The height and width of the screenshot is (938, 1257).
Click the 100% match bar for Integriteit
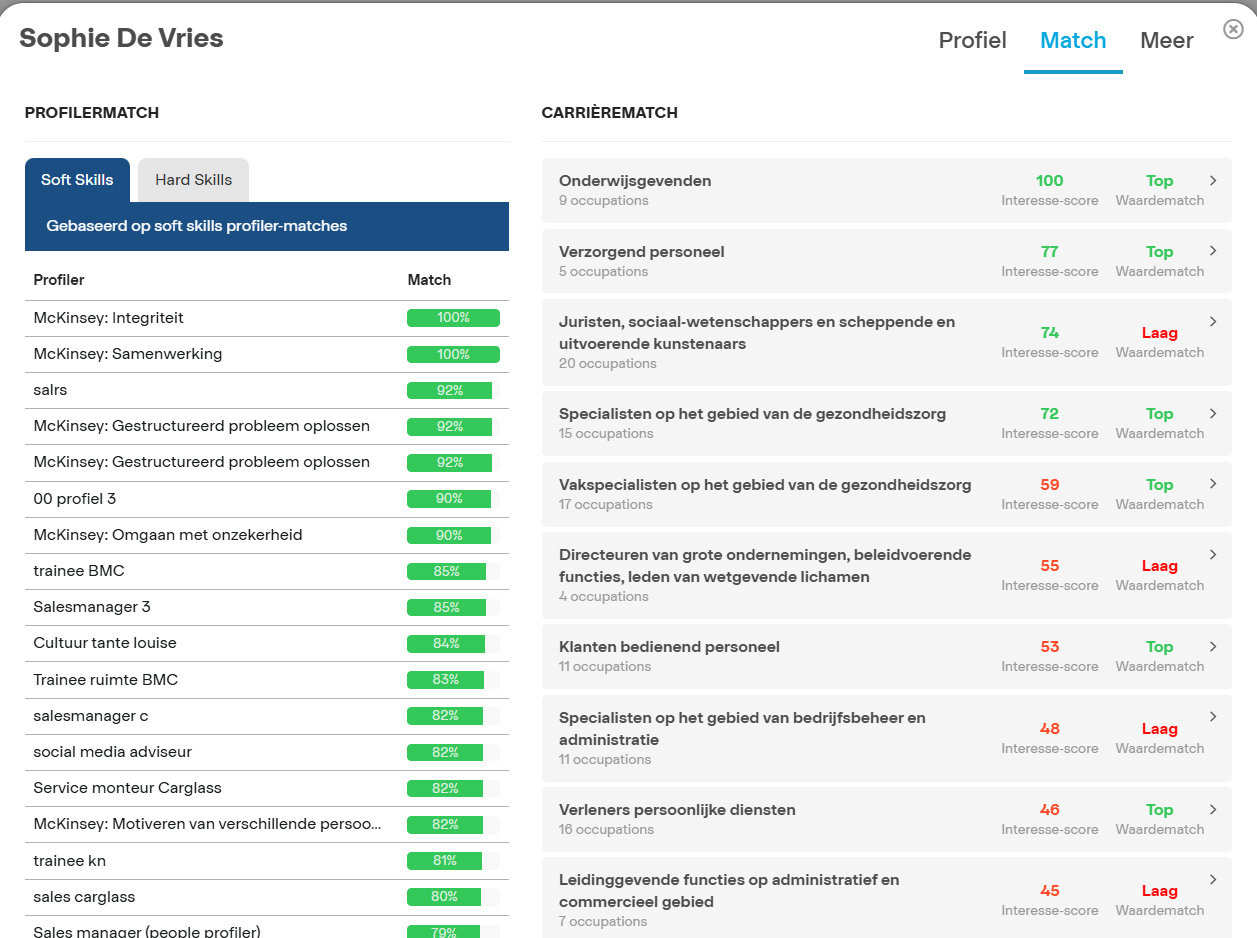coord(453,318)
